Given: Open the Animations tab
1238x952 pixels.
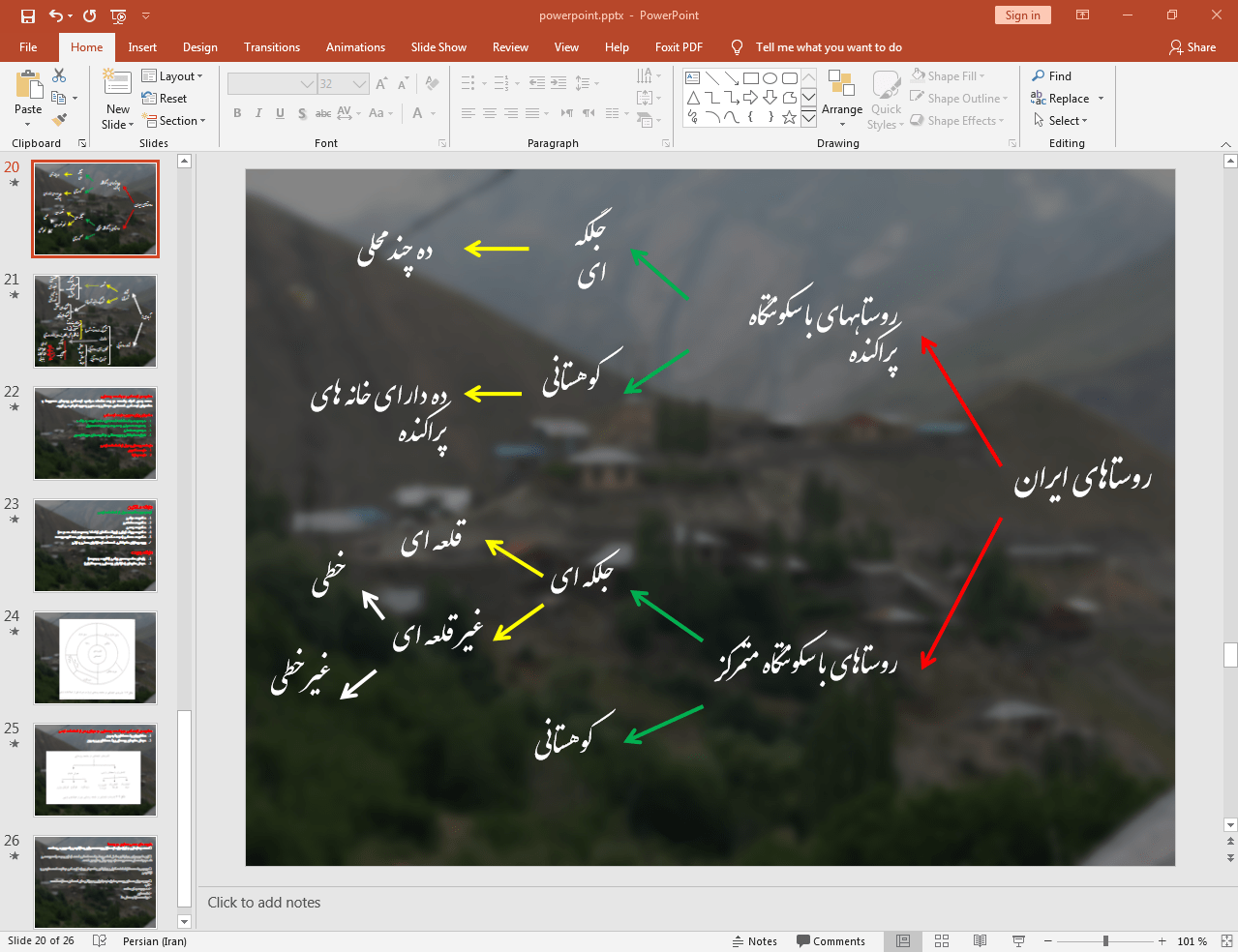Looking at the screenshot, I should point(355,47).
